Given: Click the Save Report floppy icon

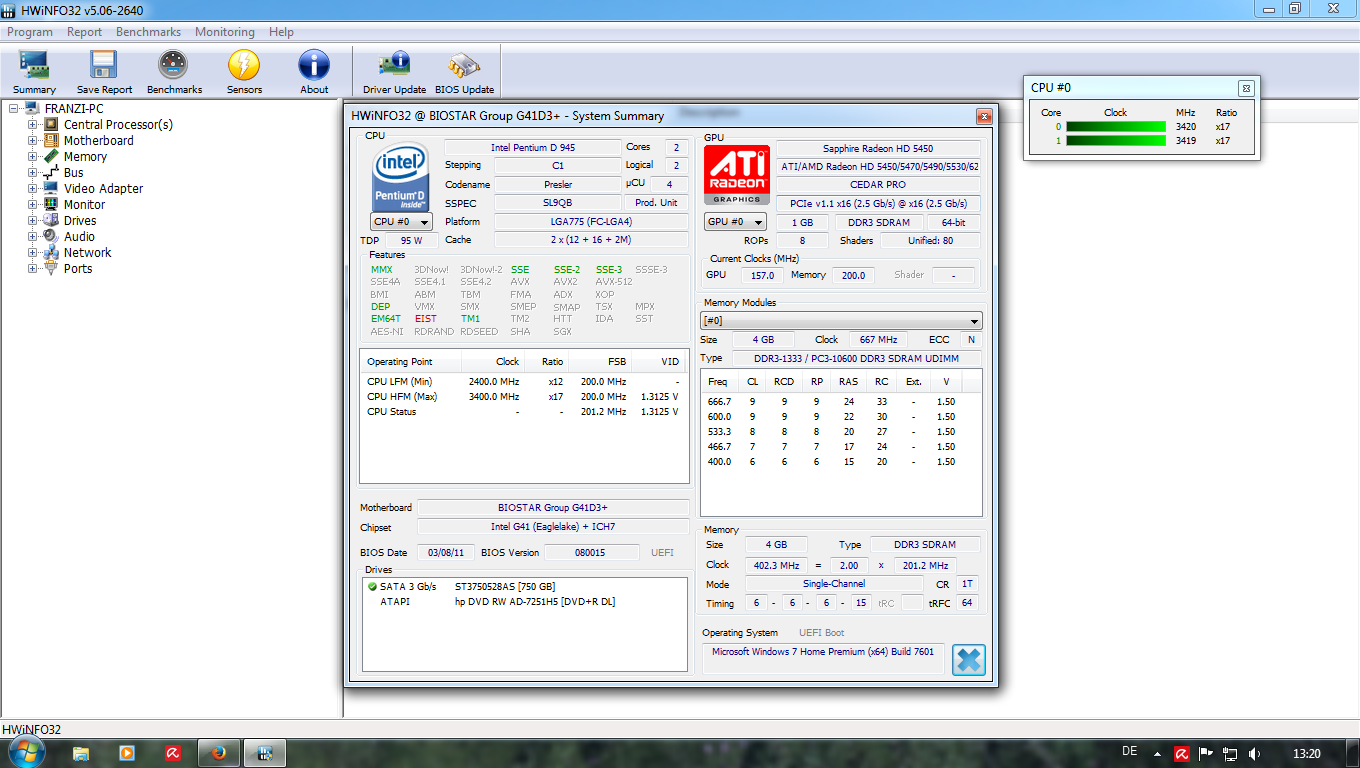Looking at the screenshot, I should [x=104, y=72].
